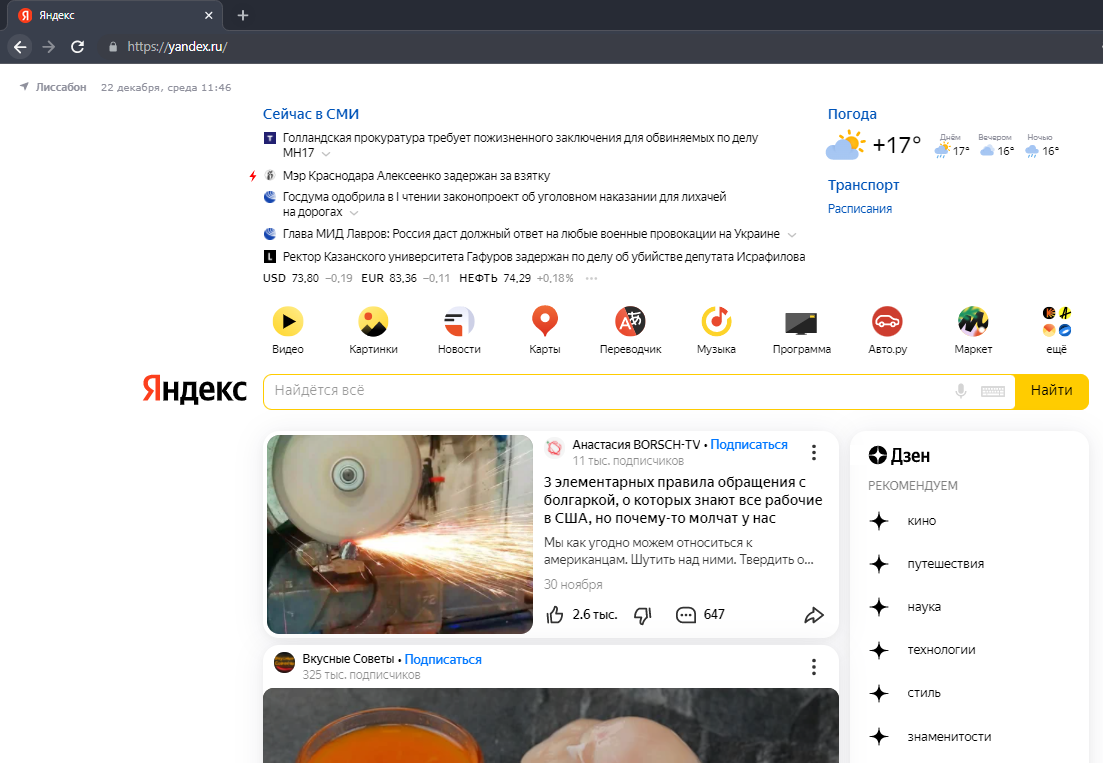Image resolution: width=1103 pixels, height=763 pixels.
Task: Click the EUR 83,36 exchange rate
Action: [389, 278]
